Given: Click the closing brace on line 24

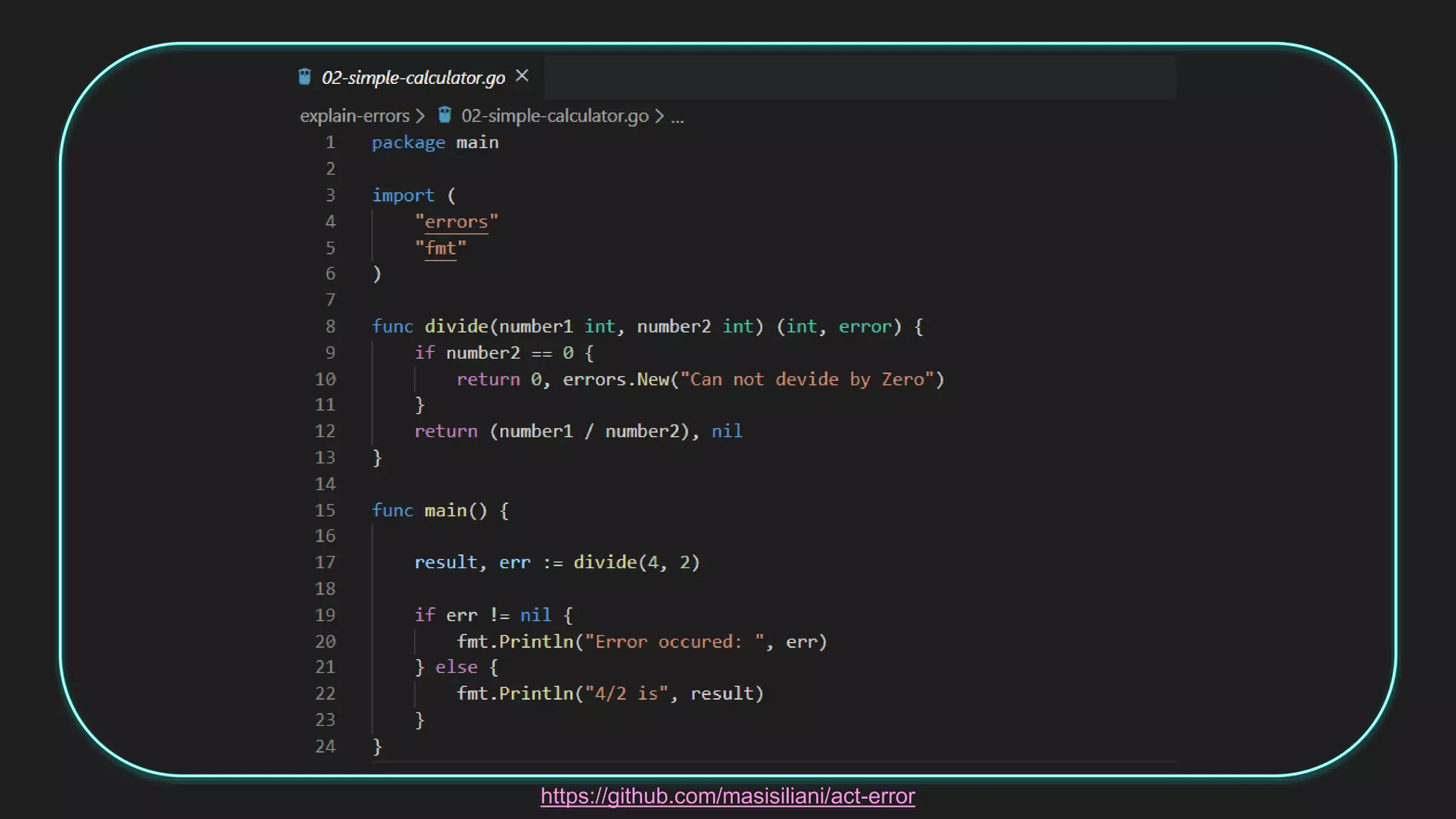Looking at the screenshot, I should 377,746.
